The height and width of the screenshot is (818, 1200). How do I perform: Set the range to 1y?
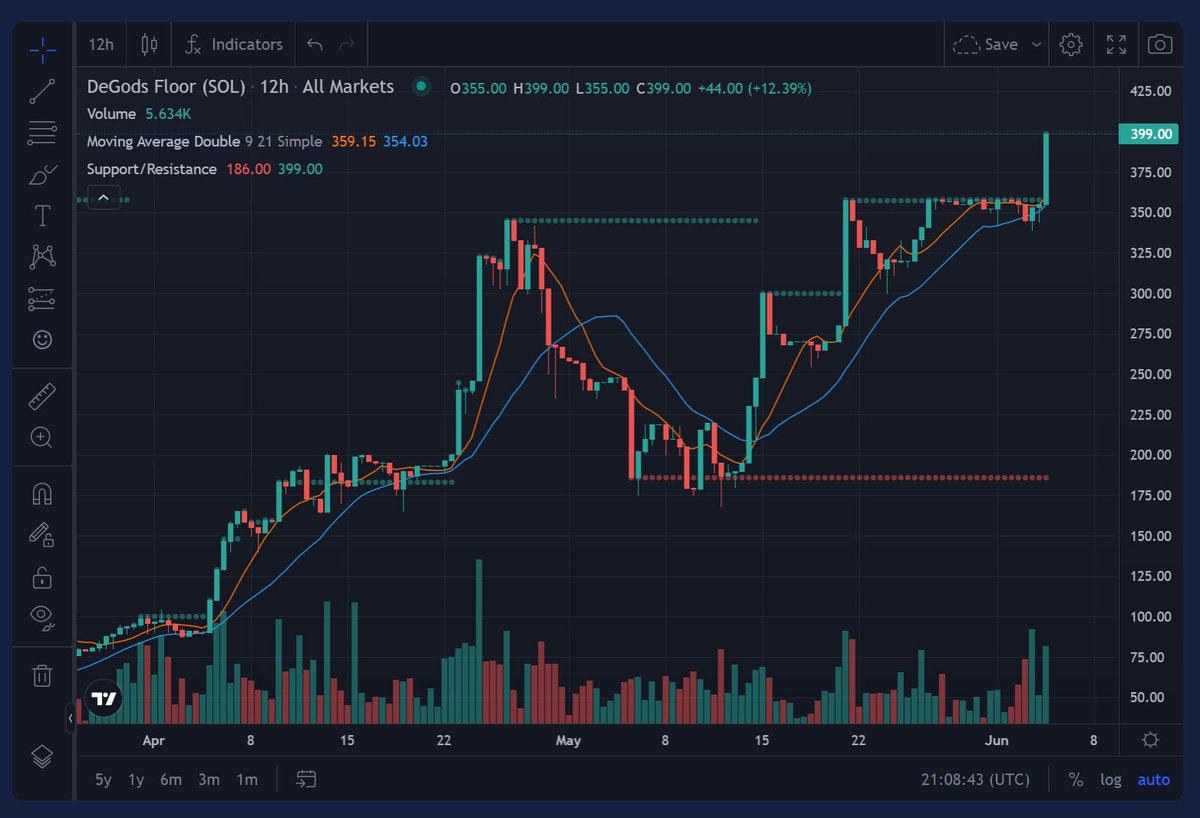tap(136, 779)
